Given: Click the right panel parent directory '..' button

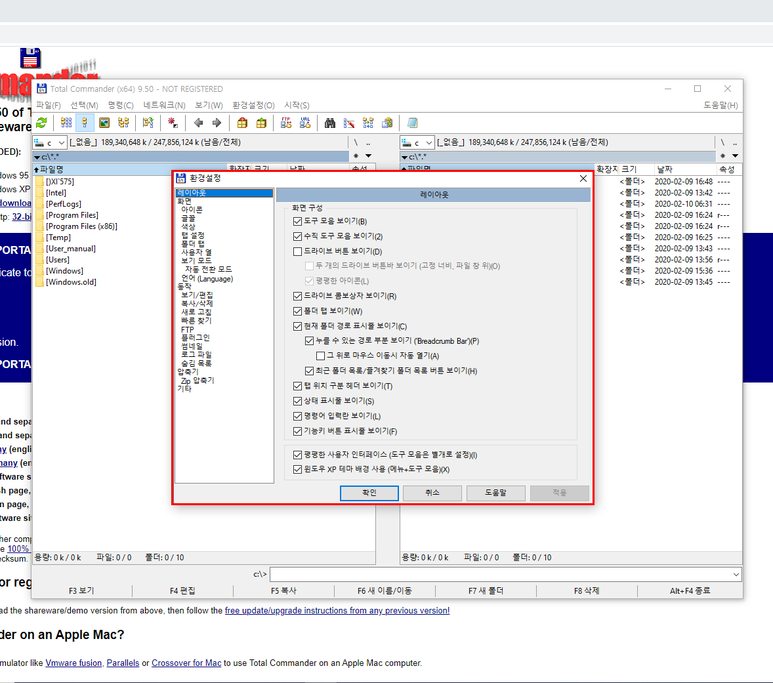Looking at the screenshot, I should click(735, 143).
